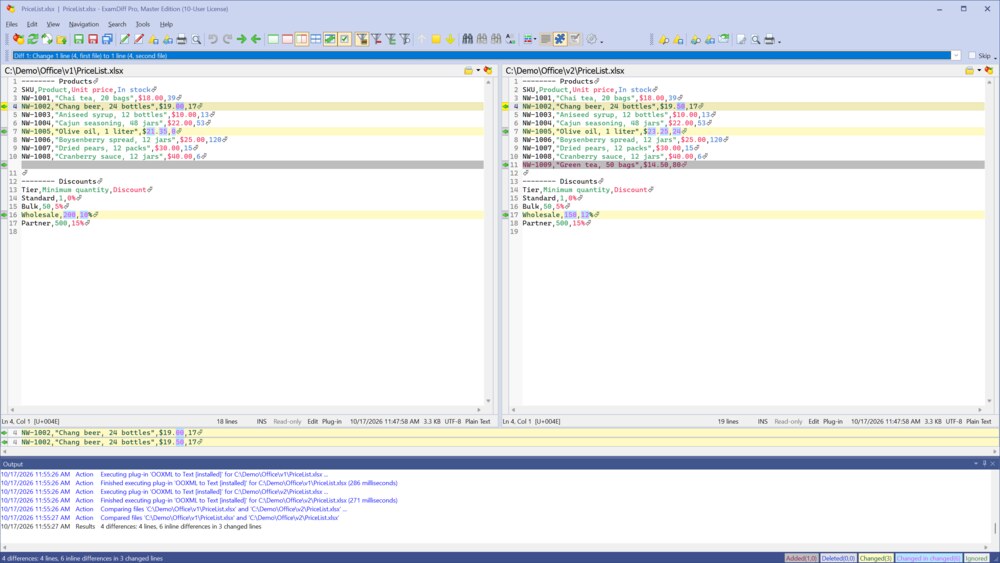
Task: Toggle vertical split pane layout icon
Action: coord(302,40)
